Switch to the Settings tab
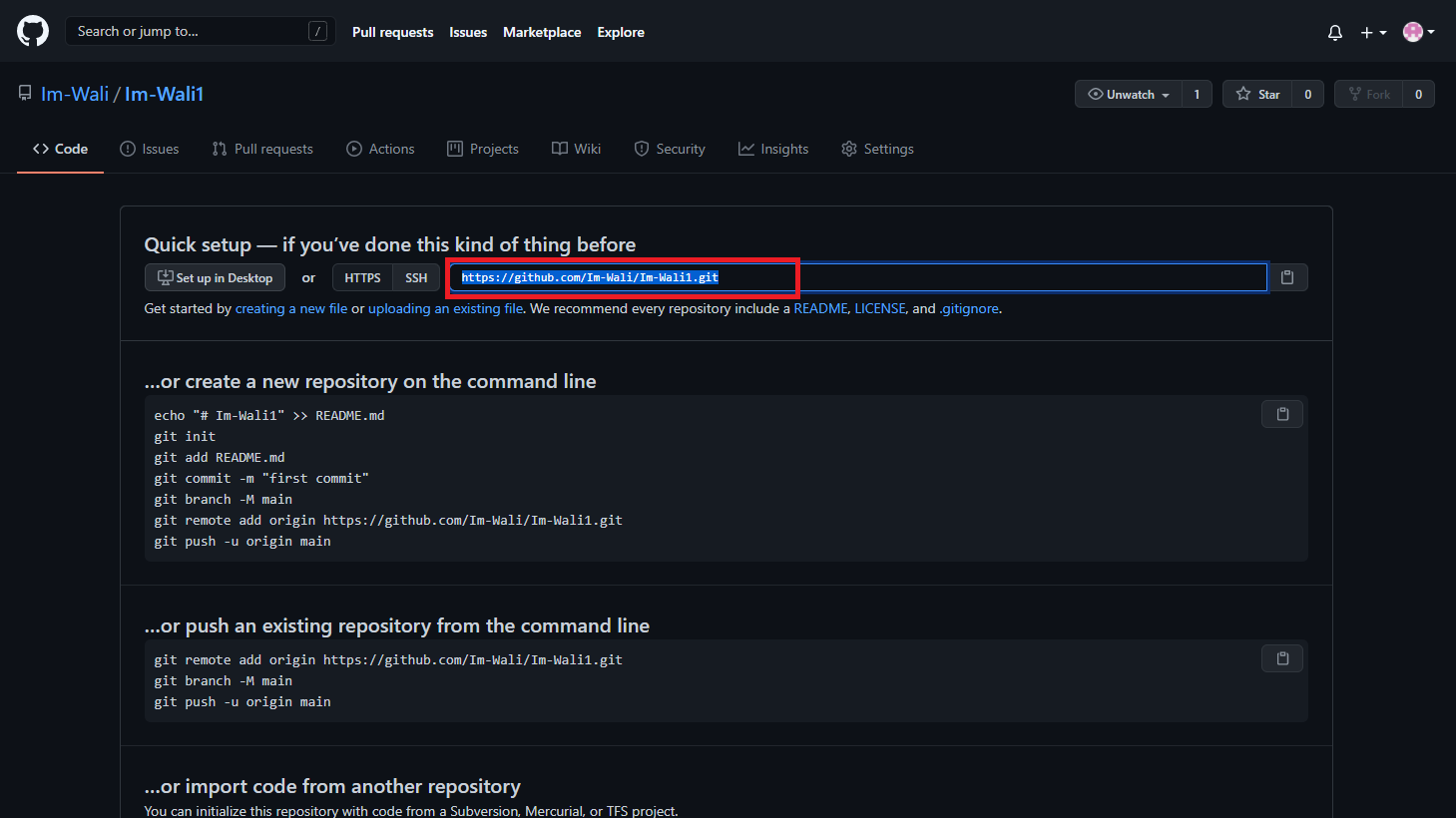 [877, 149]
